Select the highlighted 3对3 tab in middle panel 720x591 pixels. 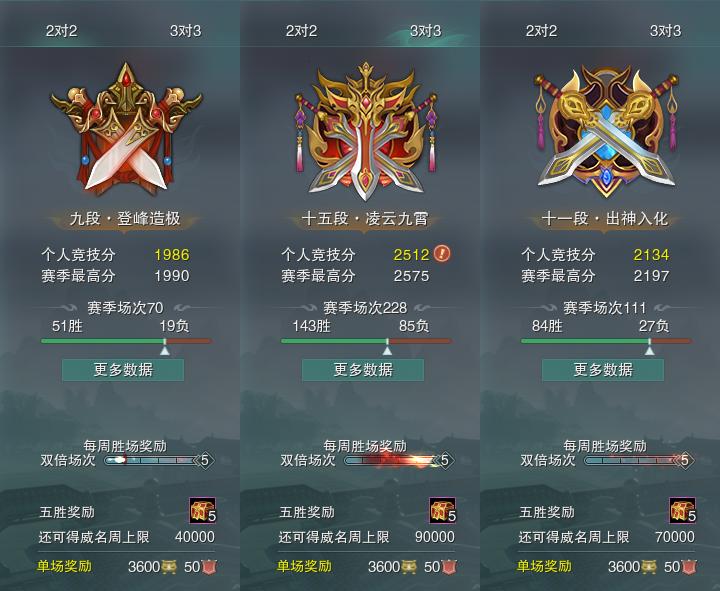pos(425,31)
